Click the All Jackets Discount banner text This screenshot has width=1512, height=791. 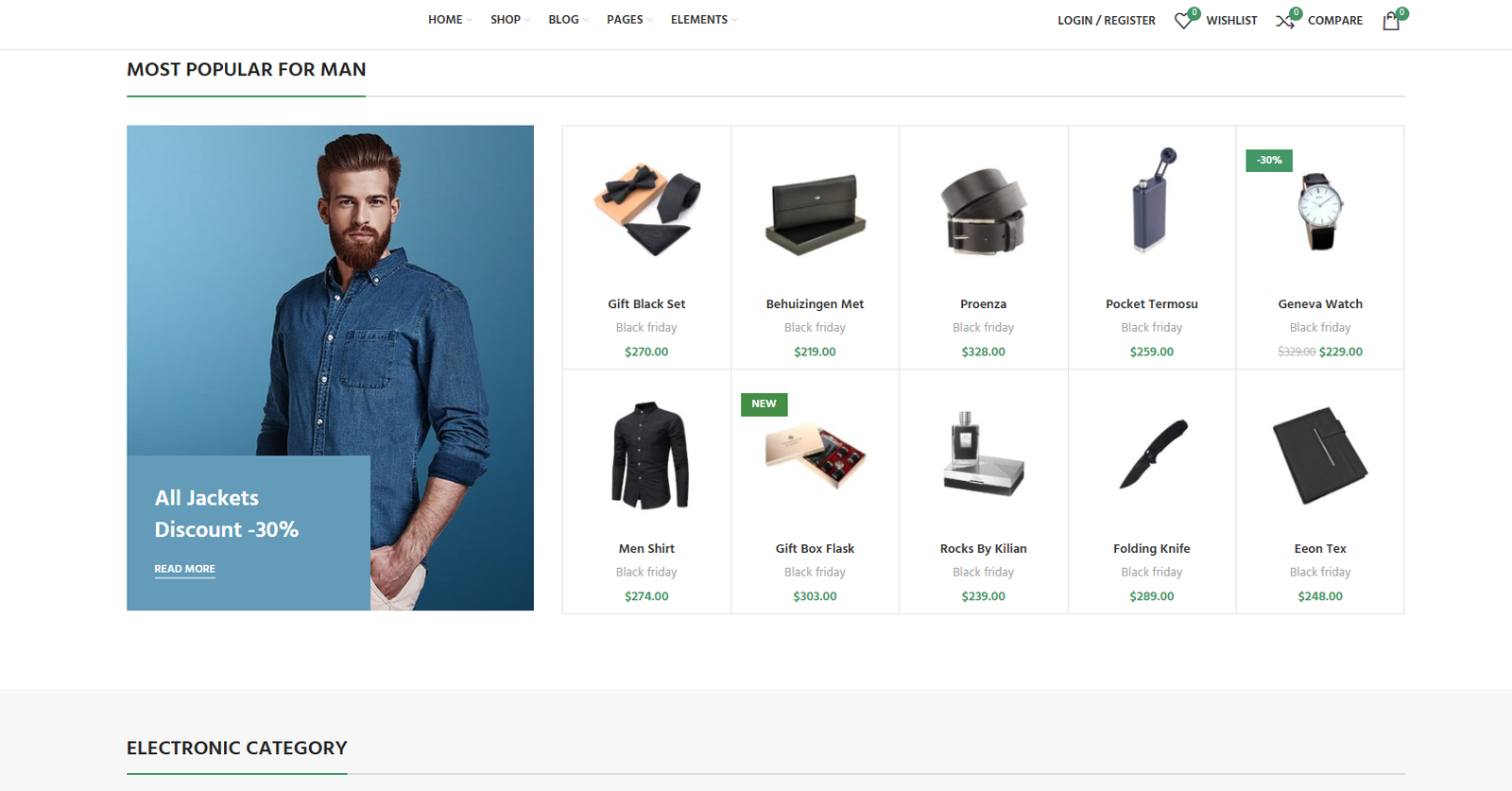[227, 514]
